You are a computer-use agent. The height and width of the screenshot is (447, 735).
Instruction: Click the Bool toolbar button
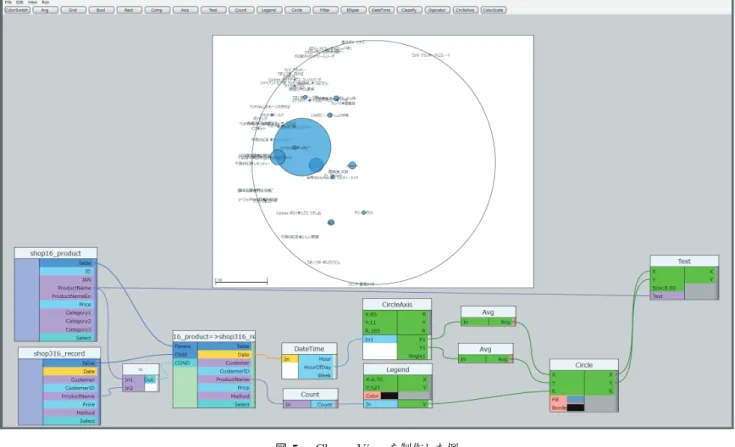(x=101, y=10)
